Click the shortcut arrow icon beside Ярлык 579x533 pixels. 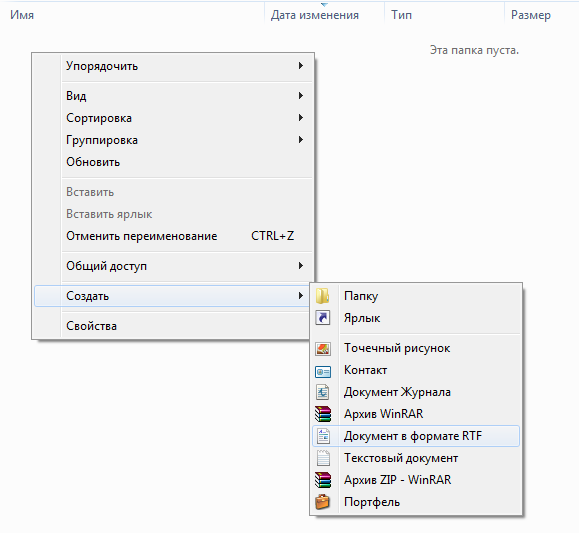[323, 318]
